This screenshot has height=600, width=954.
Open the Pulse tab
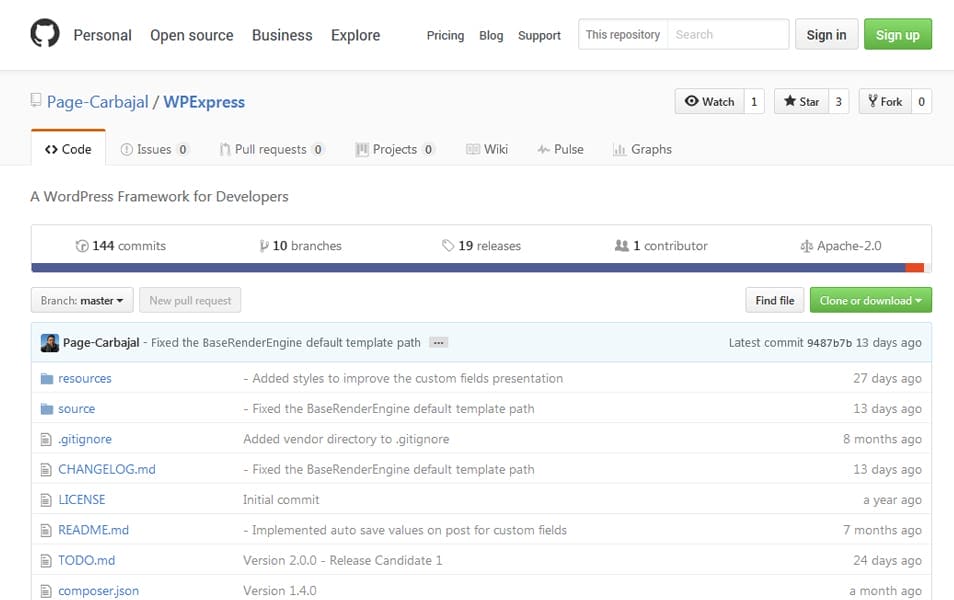tap(560, 149)
